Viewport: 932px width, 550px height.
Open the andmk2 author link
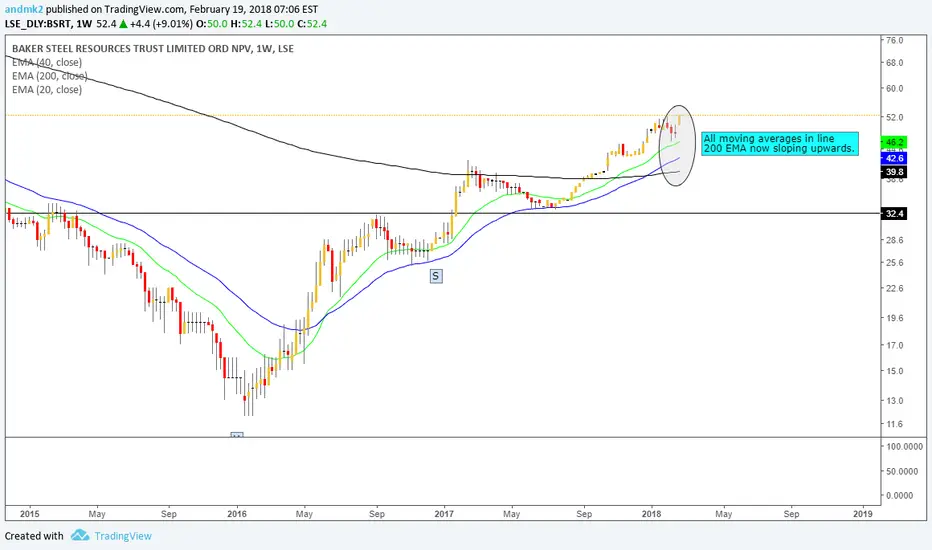24,9
